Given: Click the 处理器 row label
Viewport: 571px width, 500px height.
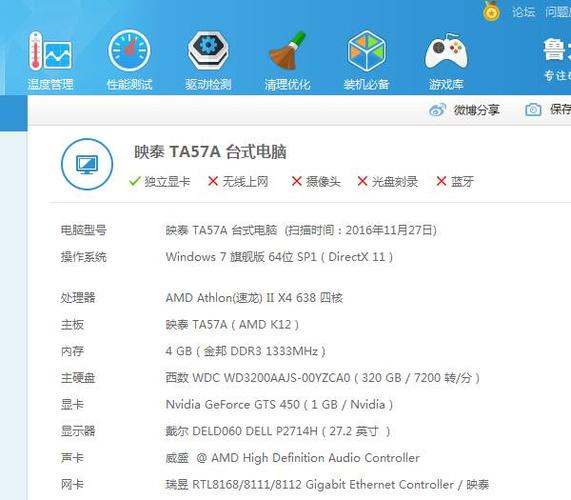Looking at the screenshot, I should pyautogui.click(x=78, y=298).
